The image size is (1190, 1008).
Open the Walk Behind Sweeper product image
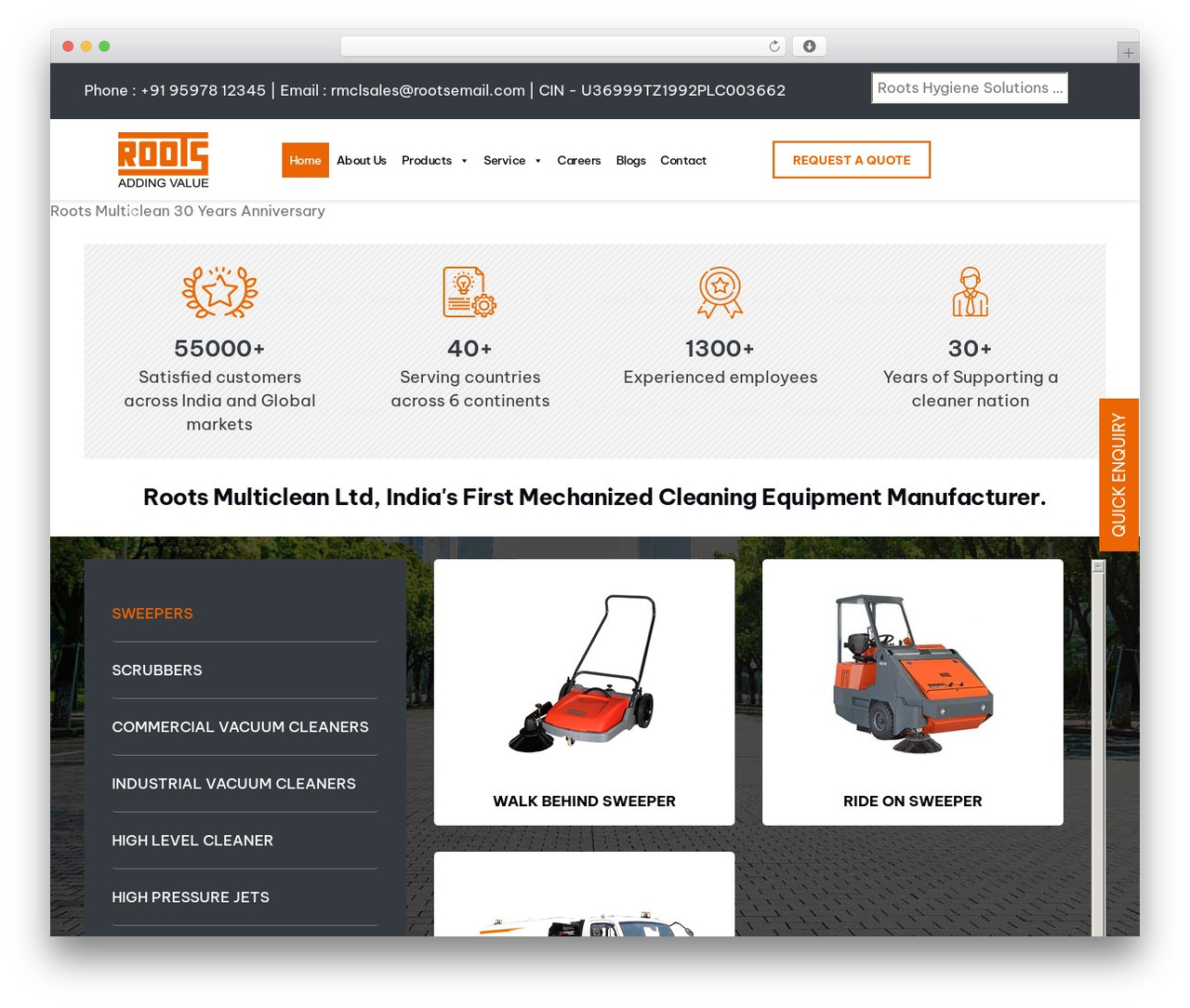tap(584, 674)
